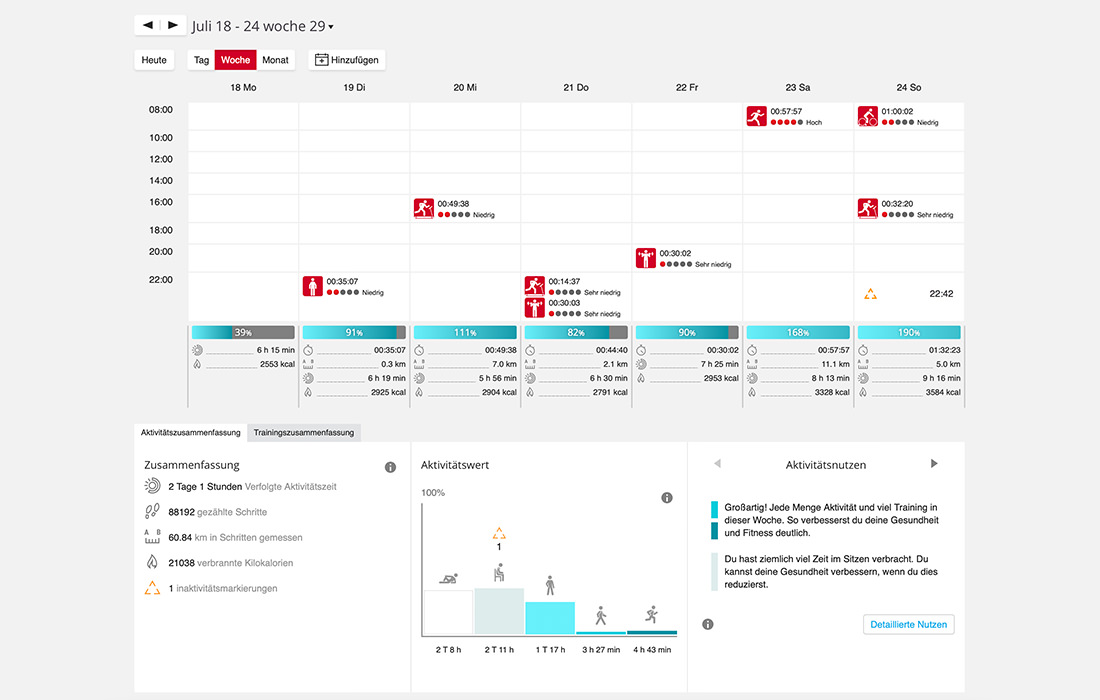
Task: Open info icon beside Detaillierte Nutzen
Action: tap(708, 624)
